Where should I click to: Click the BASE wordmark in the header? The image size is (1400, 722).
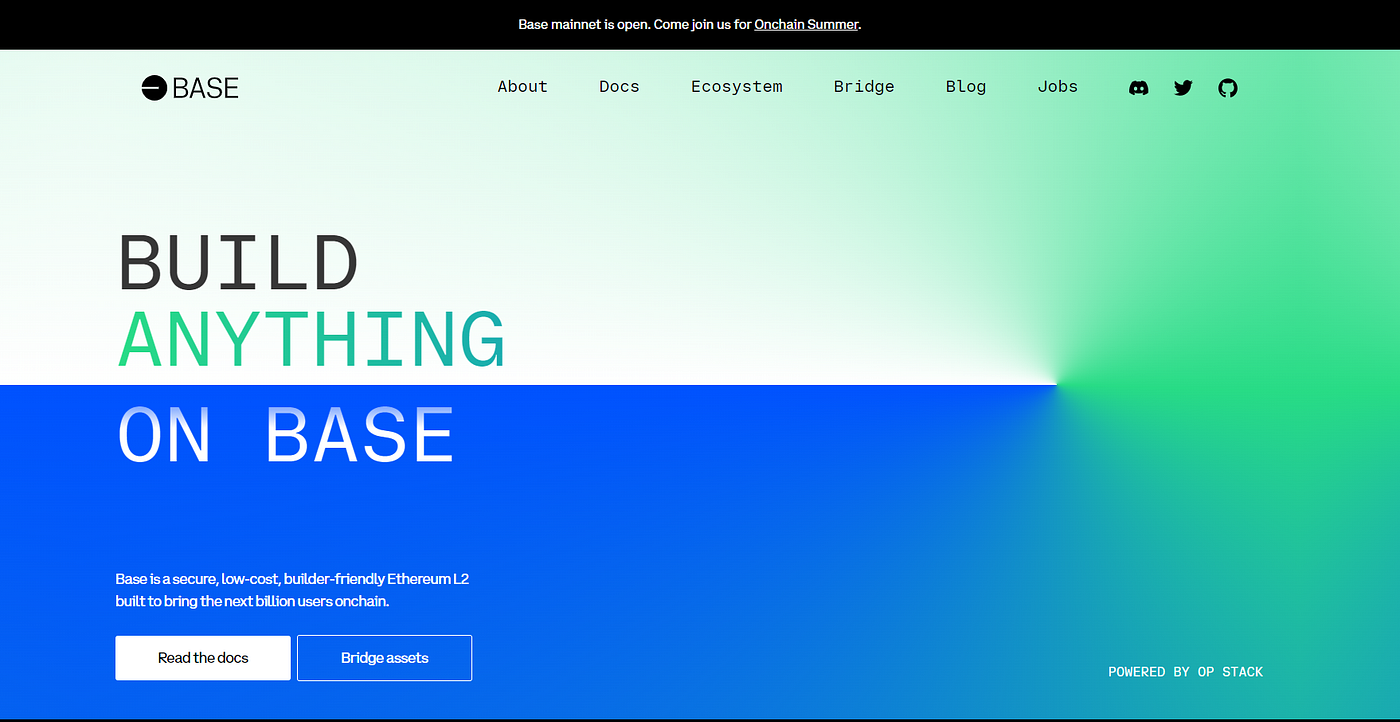point(206,88)
